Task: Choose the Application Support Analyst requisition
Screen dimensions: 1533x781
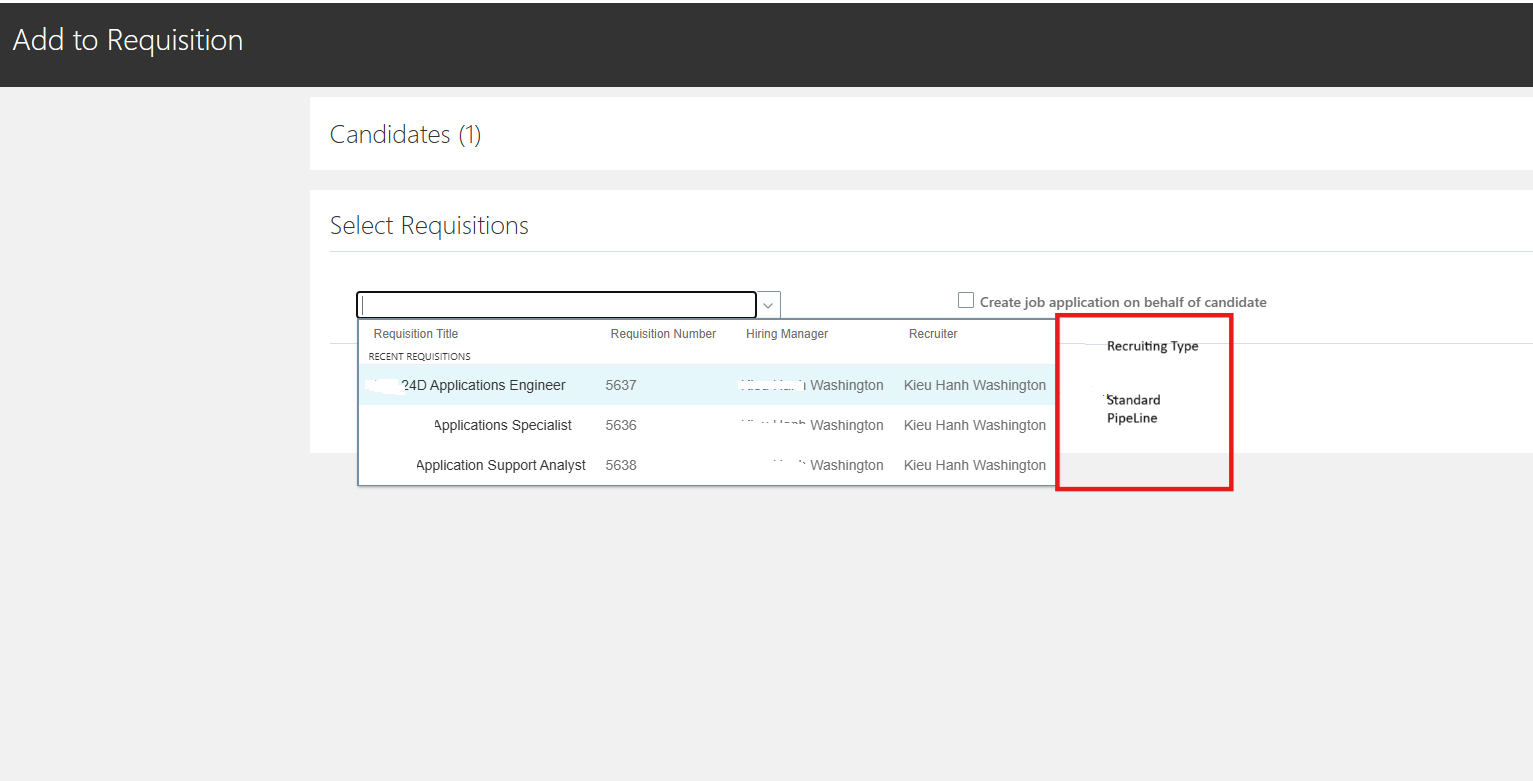Action: [x=501, y=464]
